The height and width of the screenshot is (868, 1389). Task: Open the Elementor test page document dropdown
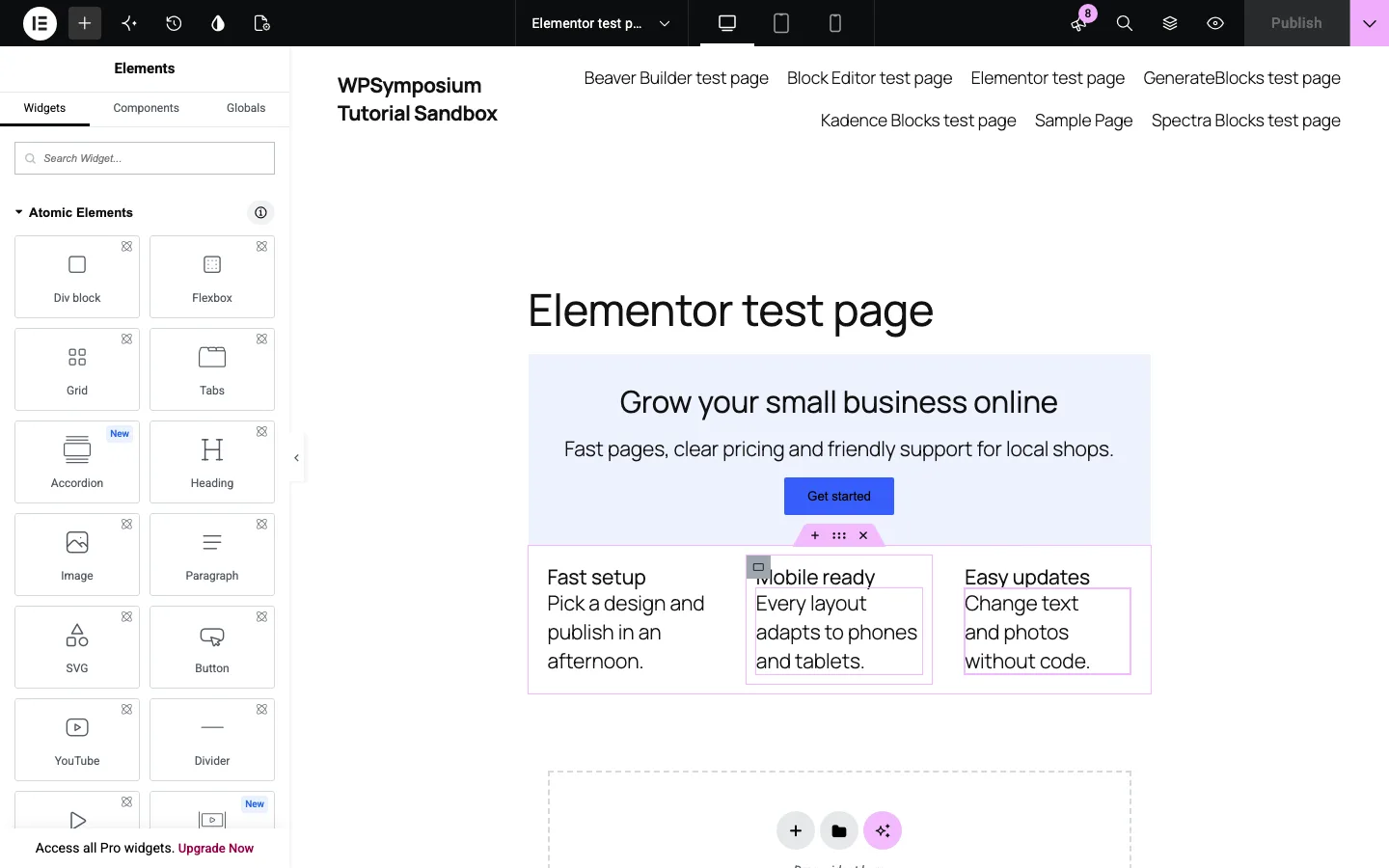601,23
